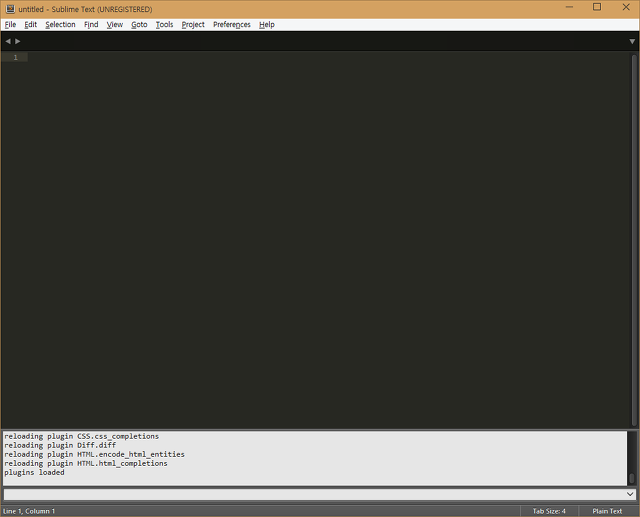
Task: Maximize the Sublime Text window
Action: point(597,7)
